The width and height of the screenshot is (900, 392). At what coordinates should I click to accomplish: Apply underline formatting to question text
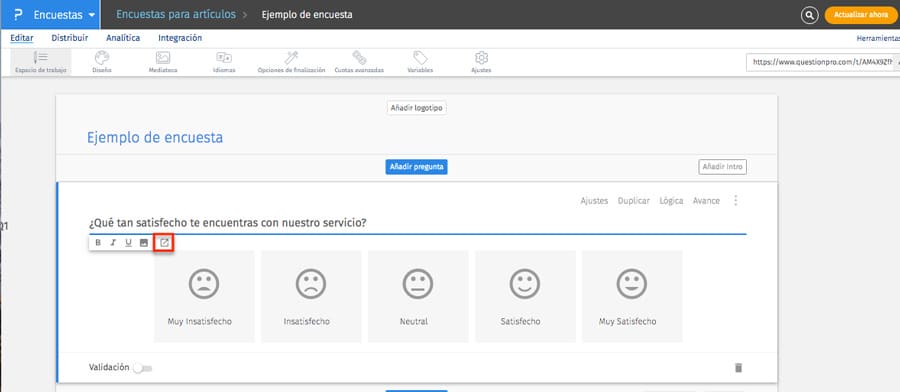(129, 243)
